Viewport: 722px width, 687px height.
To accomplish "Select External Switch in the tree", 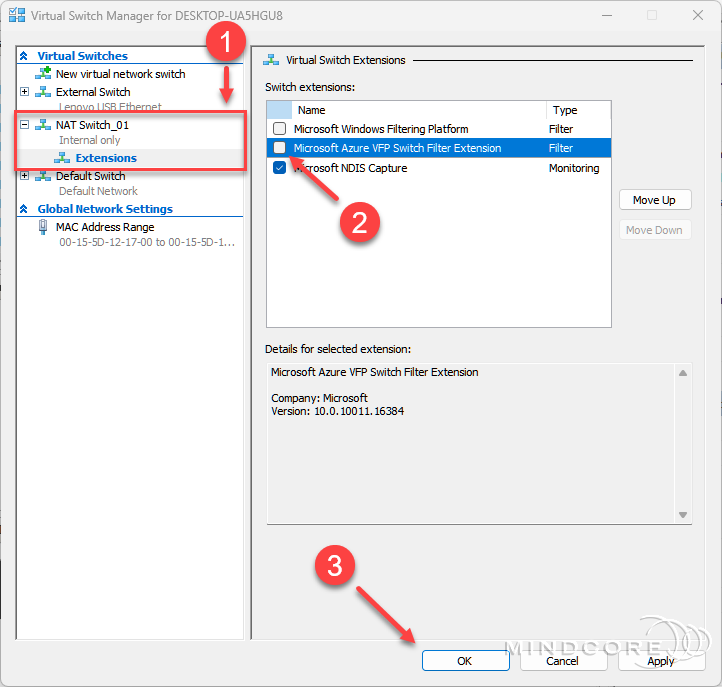I will [93, 92].
